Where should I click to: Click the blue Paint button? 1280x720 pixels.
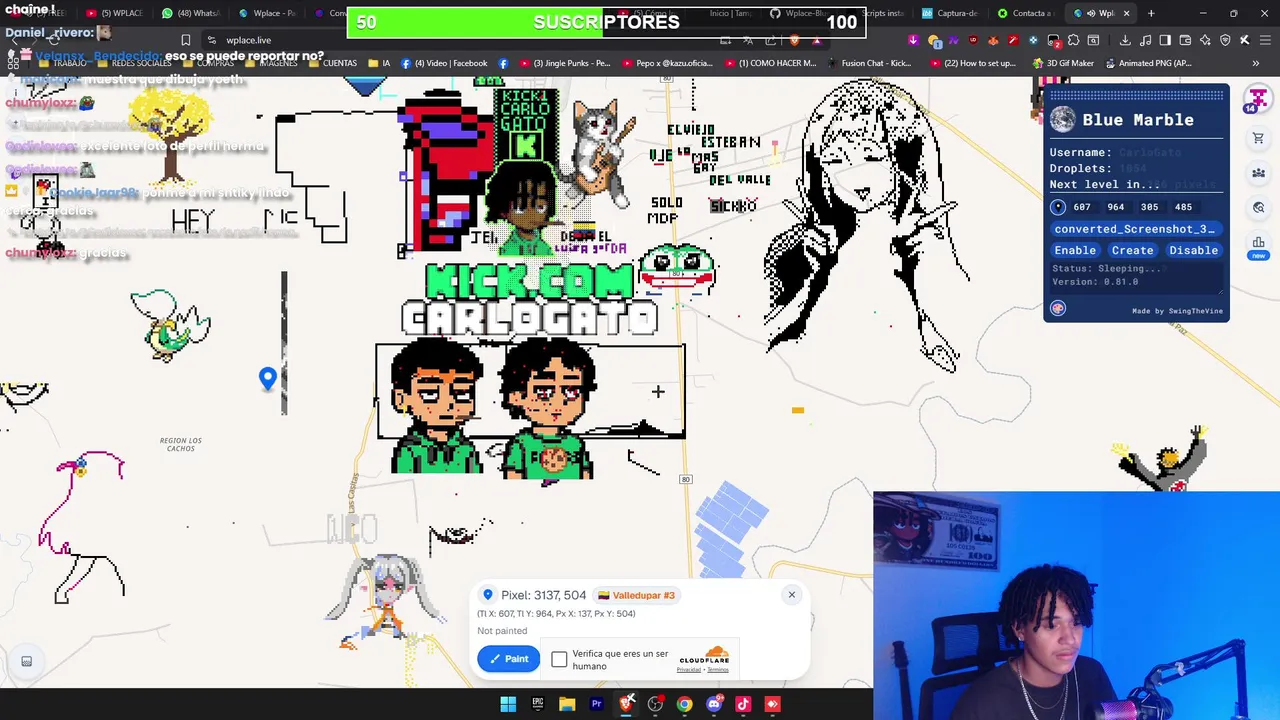(x=508, y=658)
